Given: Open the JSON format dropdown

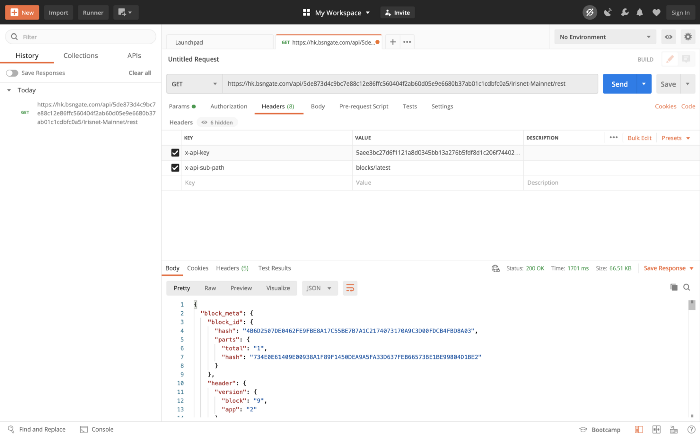Looking at the screenshot, I should point(319,288).
